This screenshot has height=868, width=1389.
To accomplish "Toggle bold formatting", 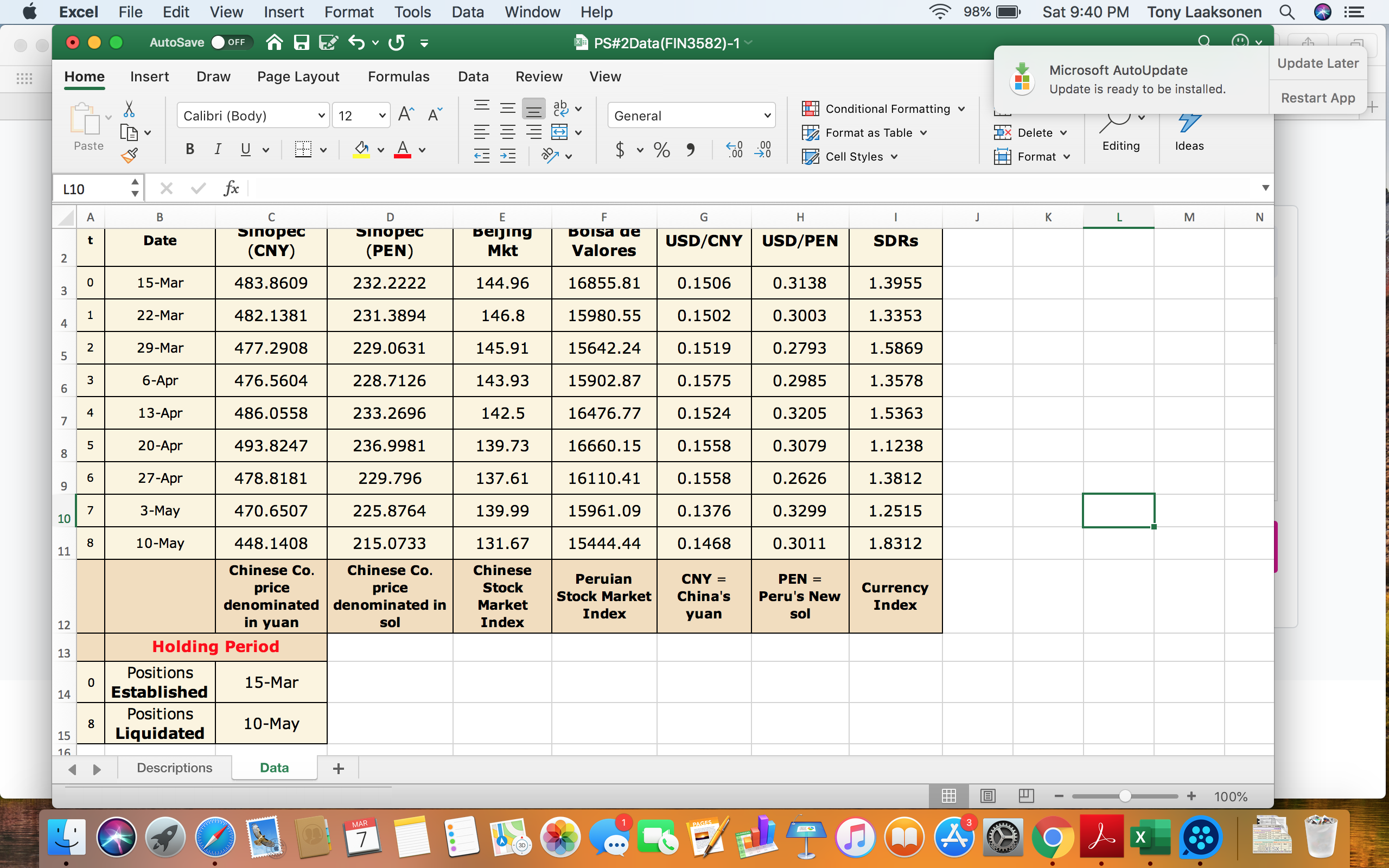I will (x=190, y=149).
